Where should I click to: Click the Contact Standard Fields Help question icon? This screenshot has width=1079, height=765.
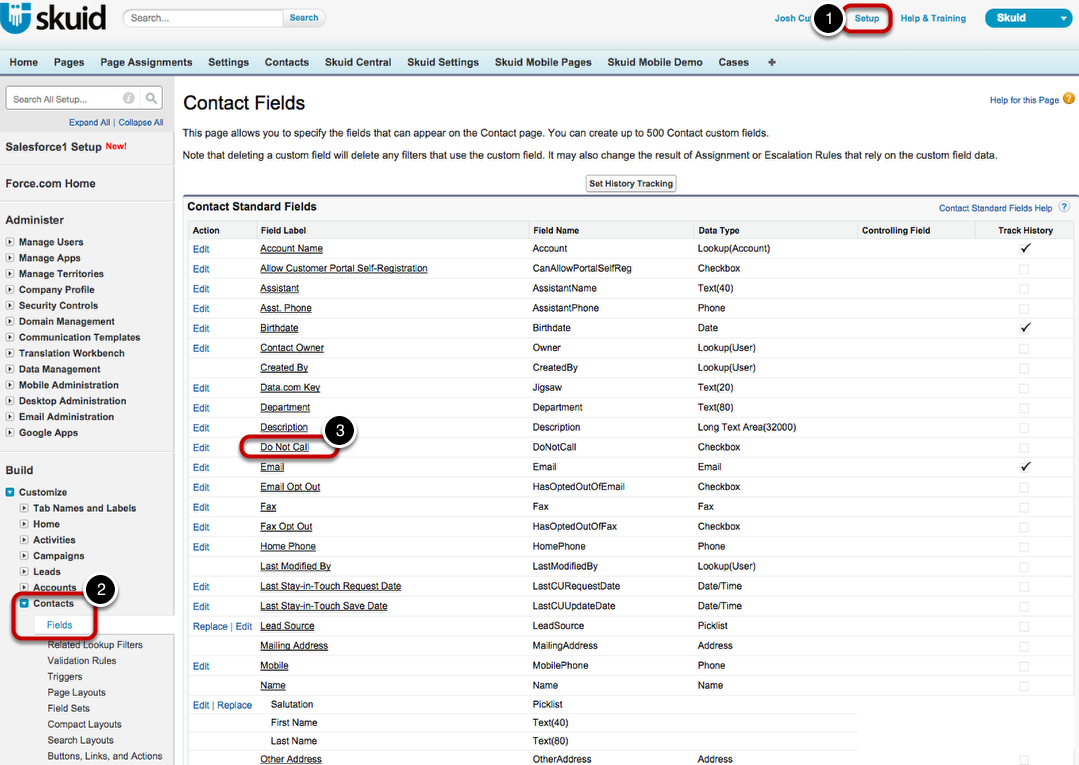coord(1064,207)
